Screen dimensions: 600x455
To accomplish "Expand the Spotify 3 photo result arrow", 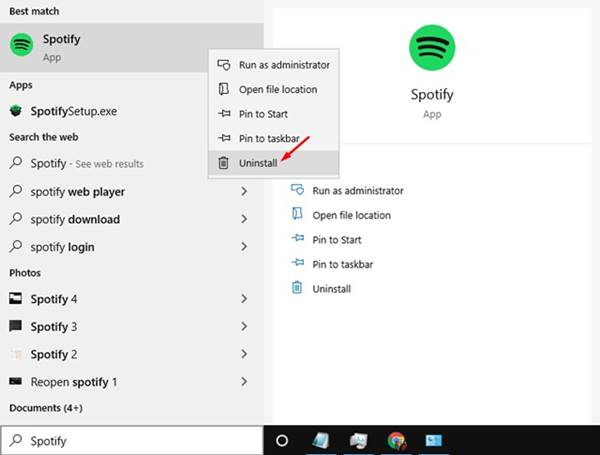I will tap(244, 327).
